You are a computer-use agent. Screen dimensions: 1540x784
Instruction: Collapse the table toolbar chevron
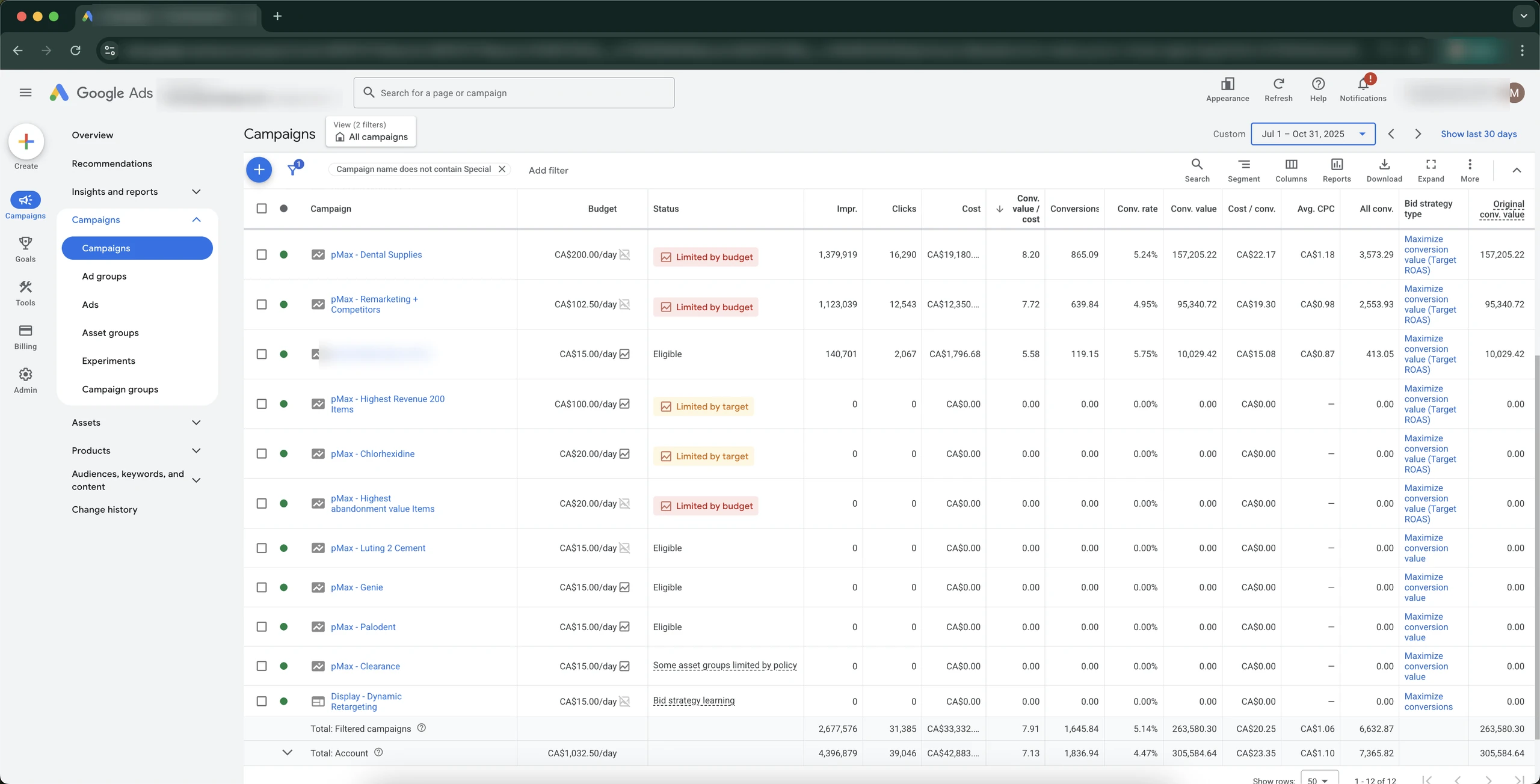pyautogui.click(x=1517, y=170)
